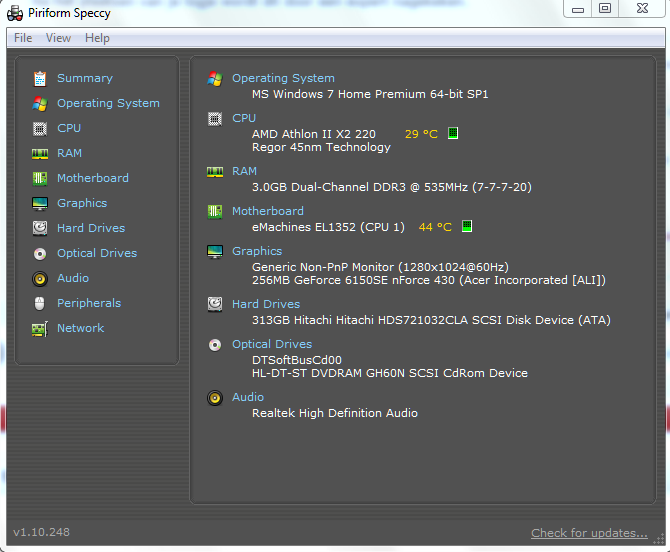
Task: Click the RAM stick icon in sidebar
Action: pos(40,154)
